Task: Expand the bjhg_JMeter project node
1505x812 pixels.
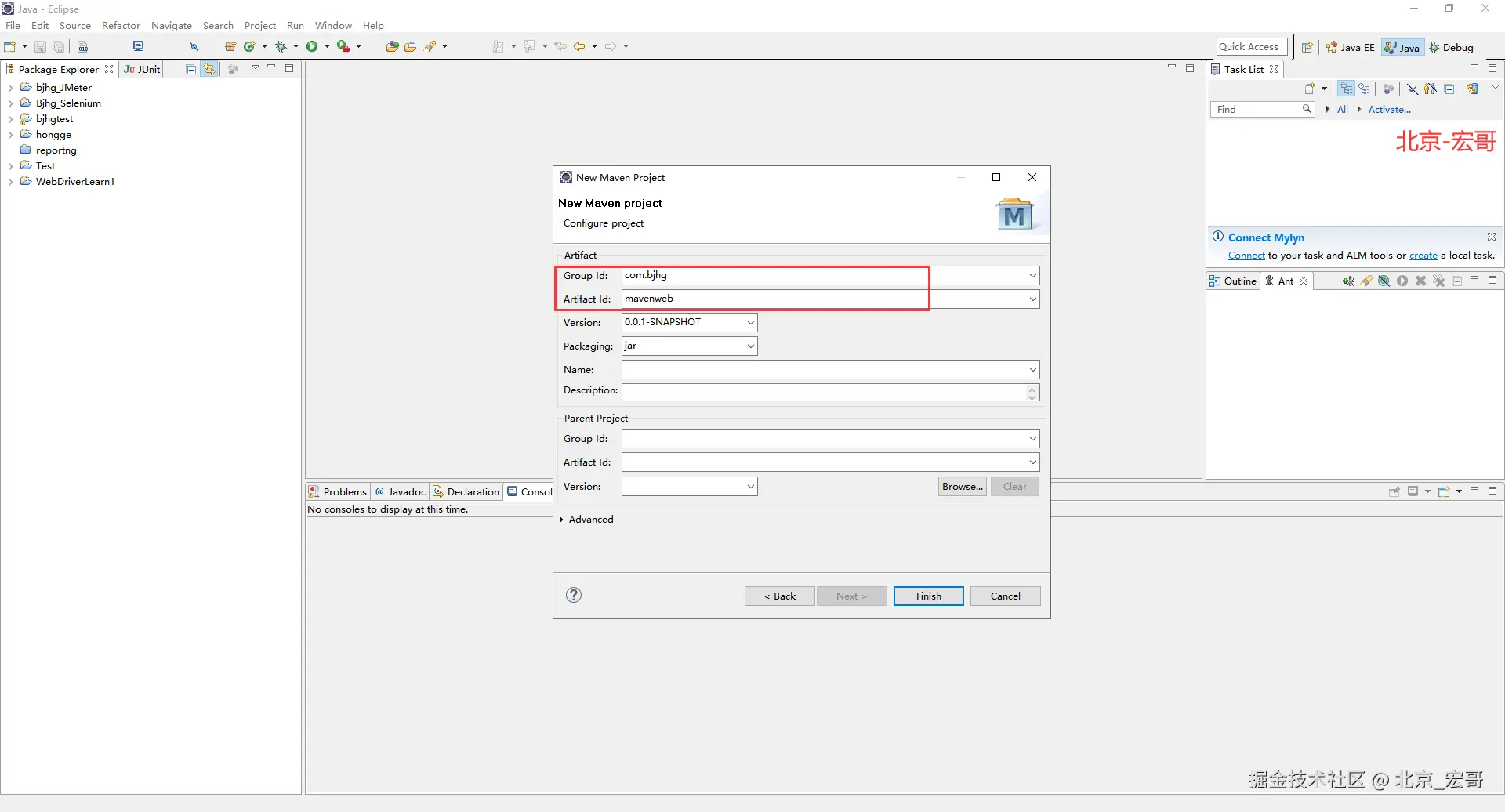Action: (x=10, y=88)
